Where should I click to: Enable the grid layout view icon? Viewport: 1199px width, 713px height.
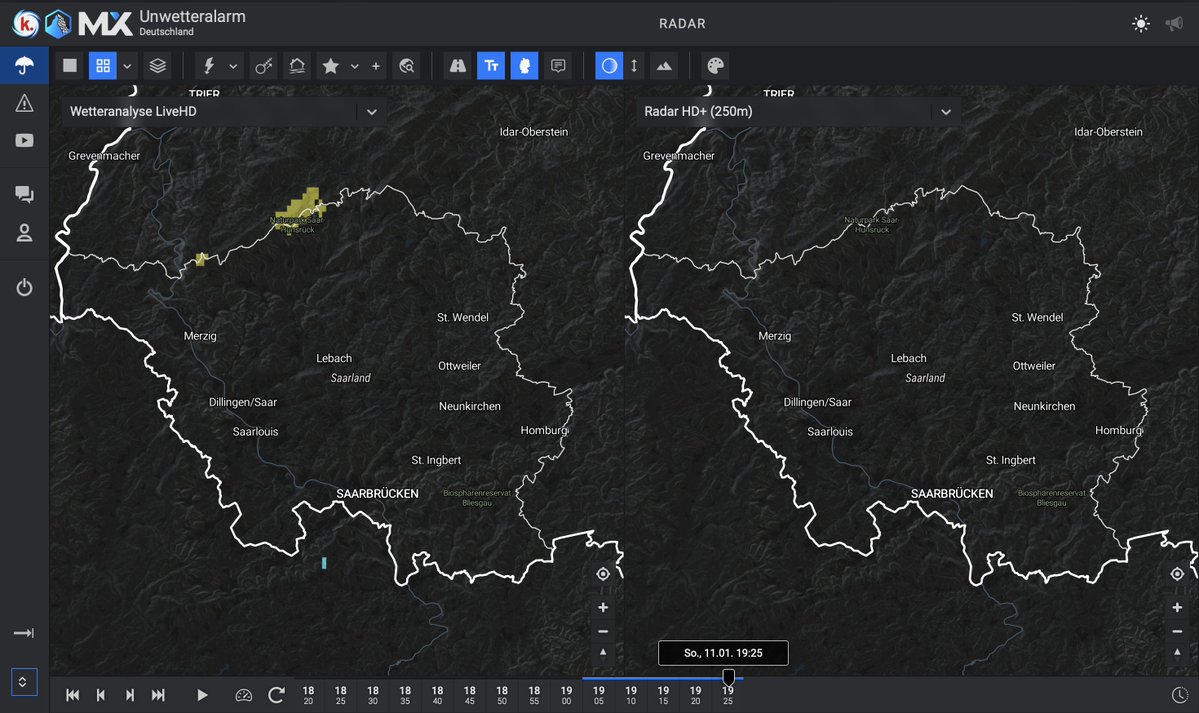102,65
